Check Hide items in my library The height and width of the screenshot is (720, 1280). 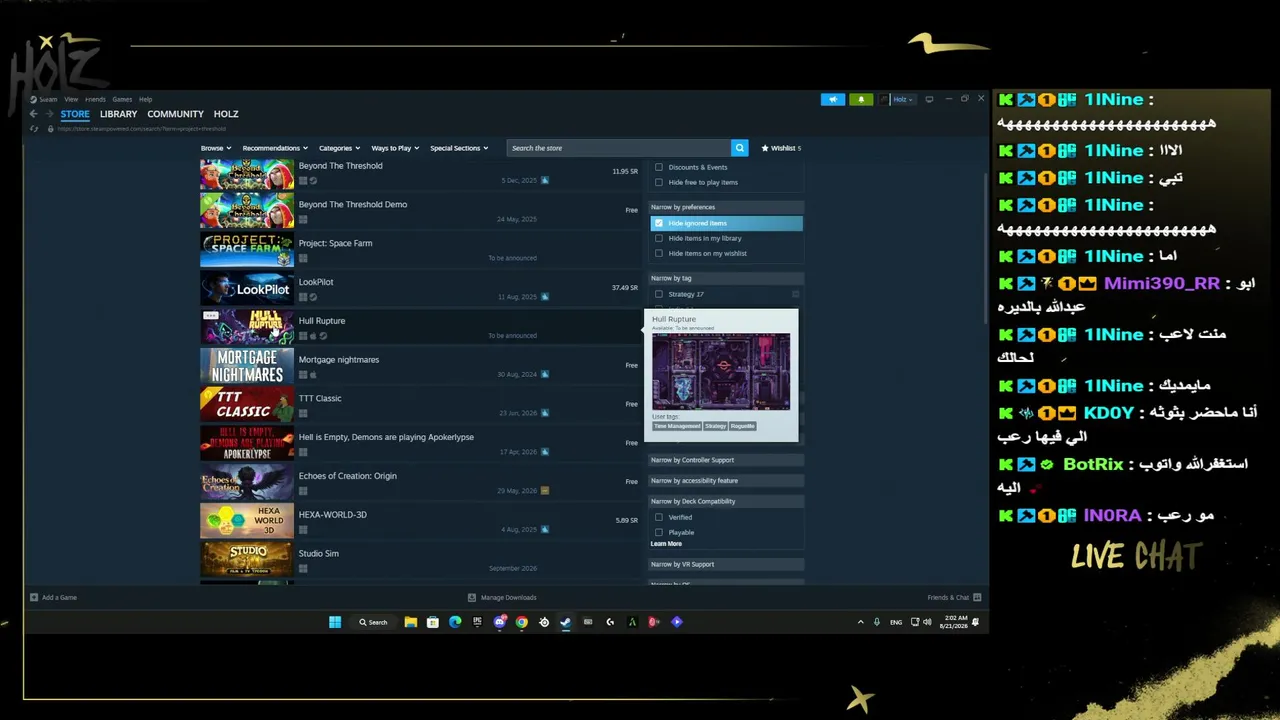pos(659,238)
